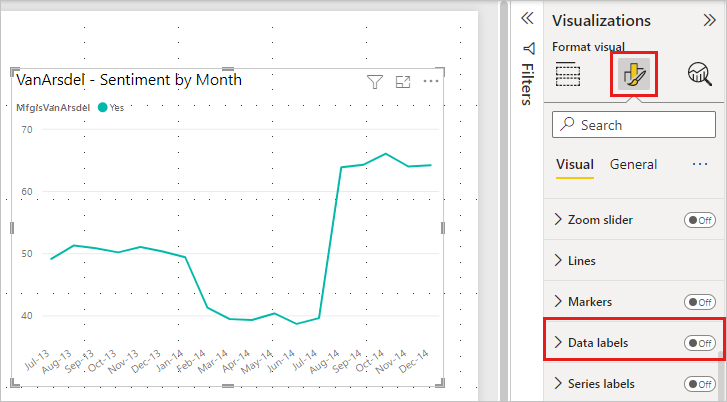Click the Filters funnel icon beside pane label

click(x=529, y=49)
